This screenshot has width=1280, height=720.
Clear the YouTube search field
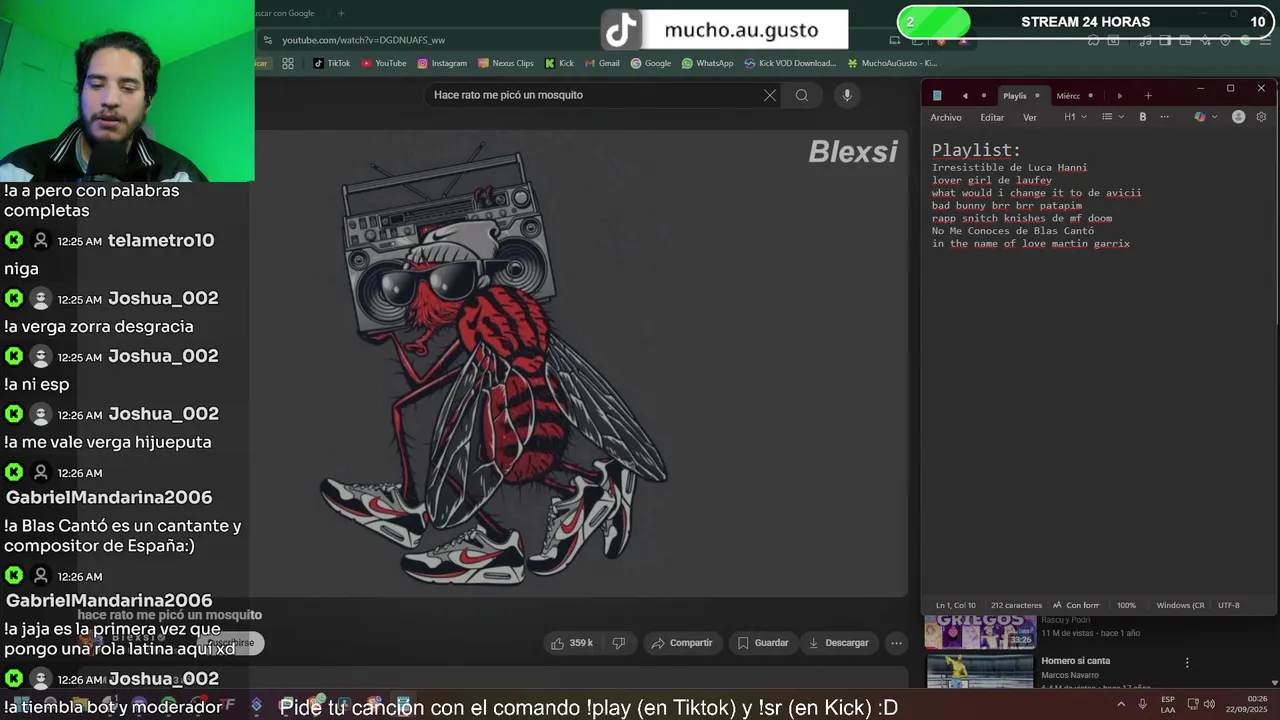point(770,95)
